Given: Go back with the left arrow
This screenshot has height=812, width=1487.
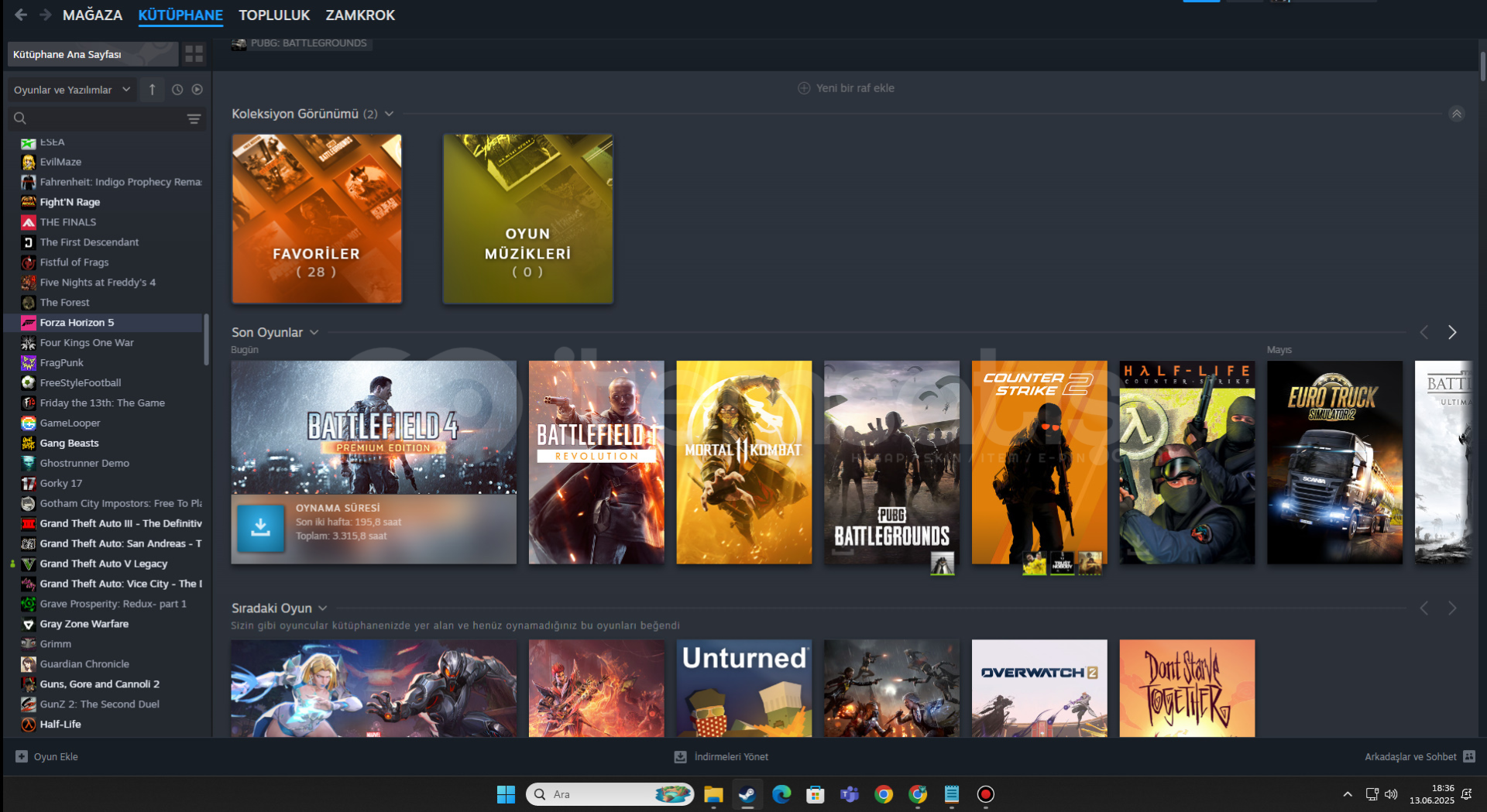Looking at the screenshot, I should 21,15.
